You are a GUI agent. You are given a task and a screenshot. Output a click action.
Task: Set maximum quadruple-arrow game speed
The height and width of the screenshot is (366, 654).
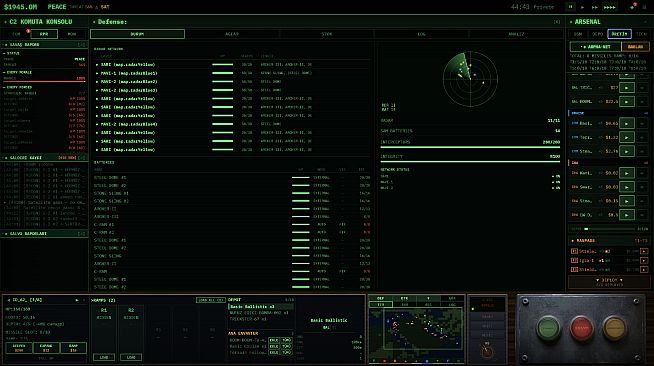click(x=610, y=7)
